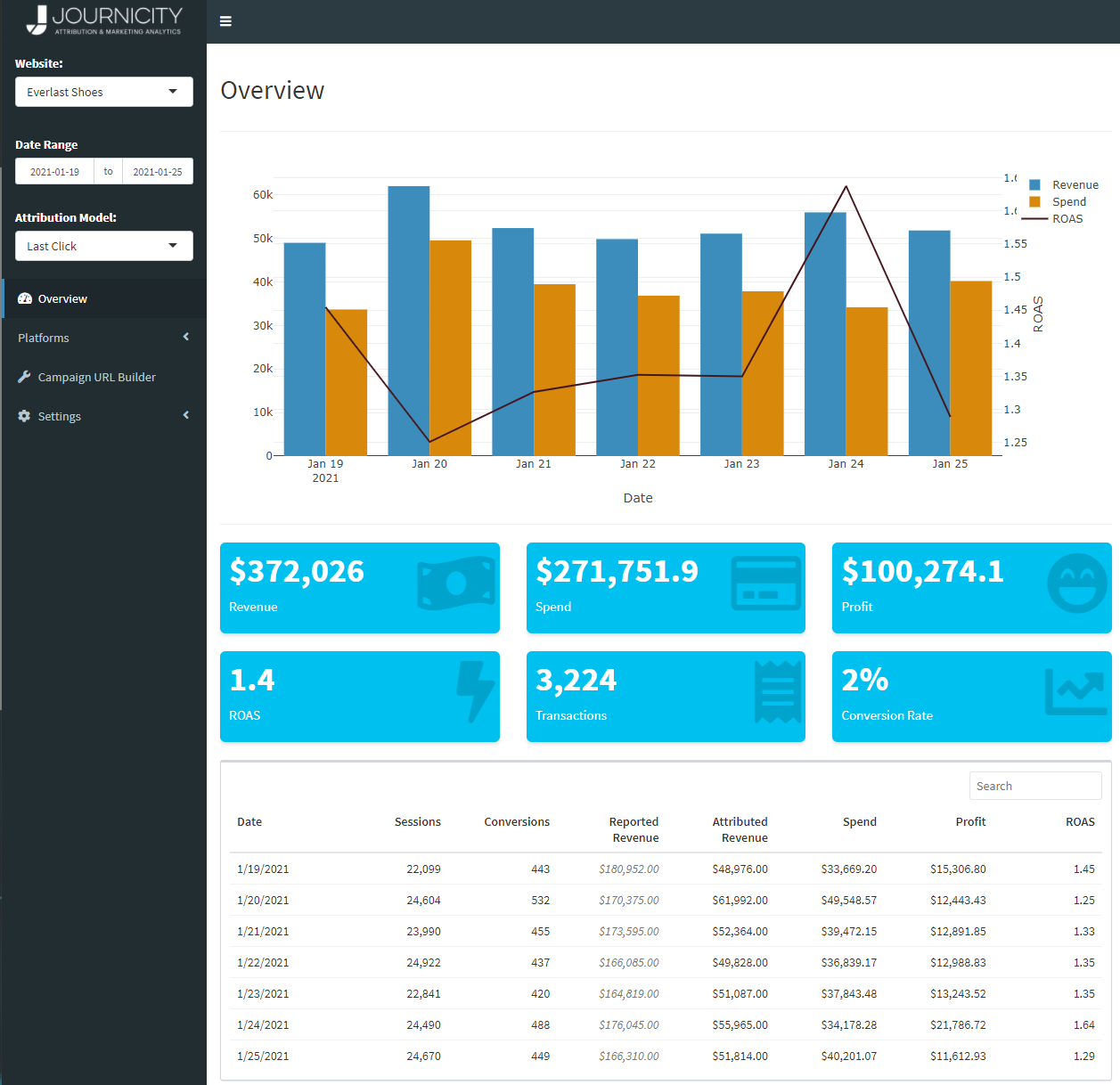Open the Settings sidebar menu item
The width and height of the screenshot is (1120, 1085).
[x=104, y=416]
